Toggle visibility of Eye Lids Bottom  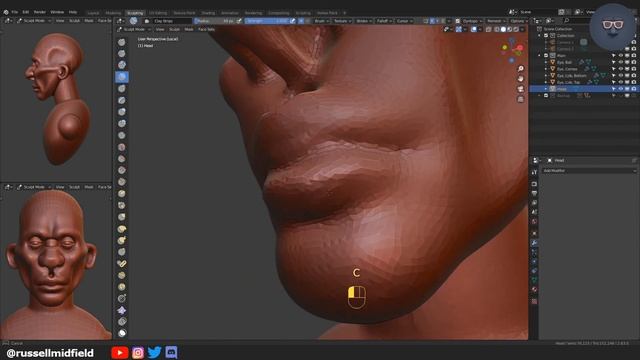point(620,76)
